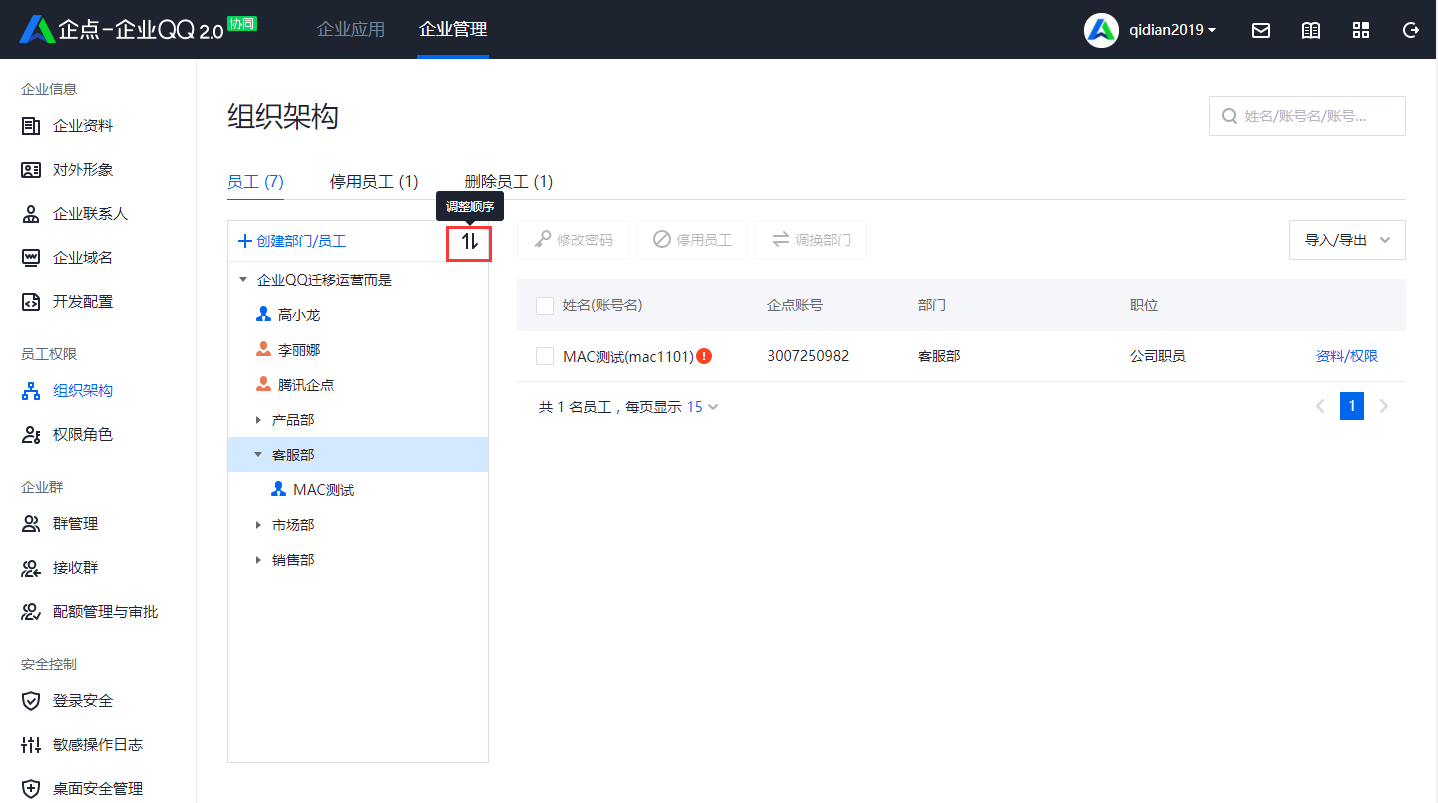Image resolution: width=1438 pixels, height=803 pixels.
Task: Click the 停用员工 toolbar button
Action: point(692,240)
